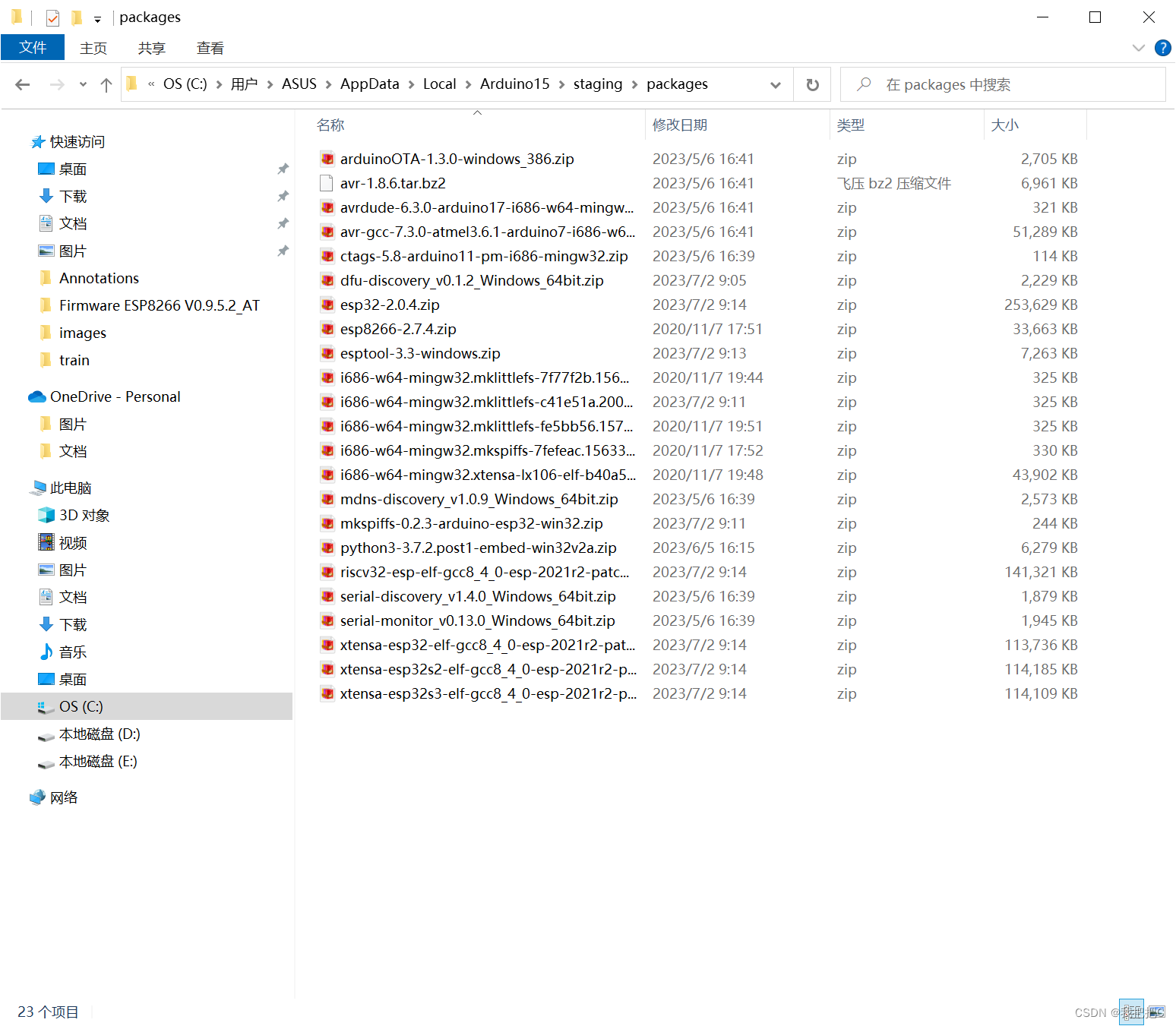Navigate to OS (C:) breadcrumb
Screen dimensions: 1176x1026
[185, 84]
